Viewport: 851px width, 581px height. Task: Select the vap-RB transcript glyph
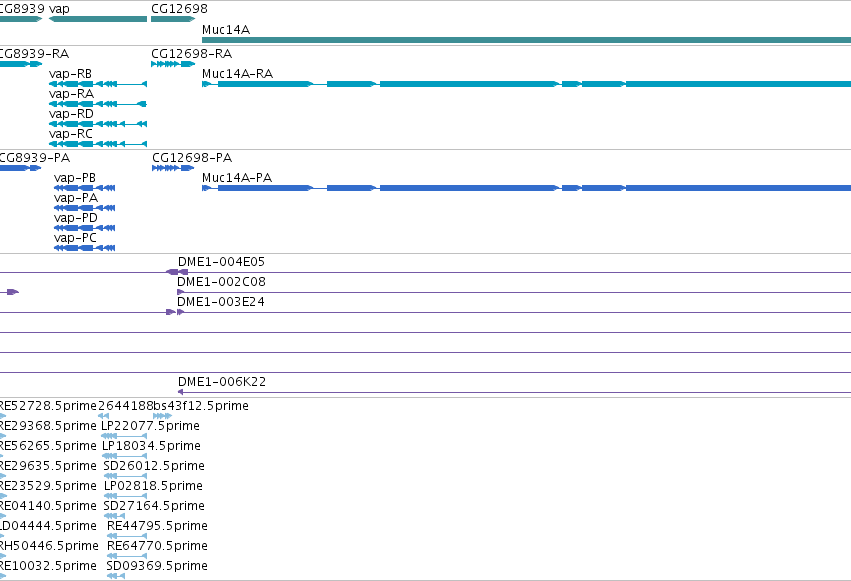(x=98, y=84)
